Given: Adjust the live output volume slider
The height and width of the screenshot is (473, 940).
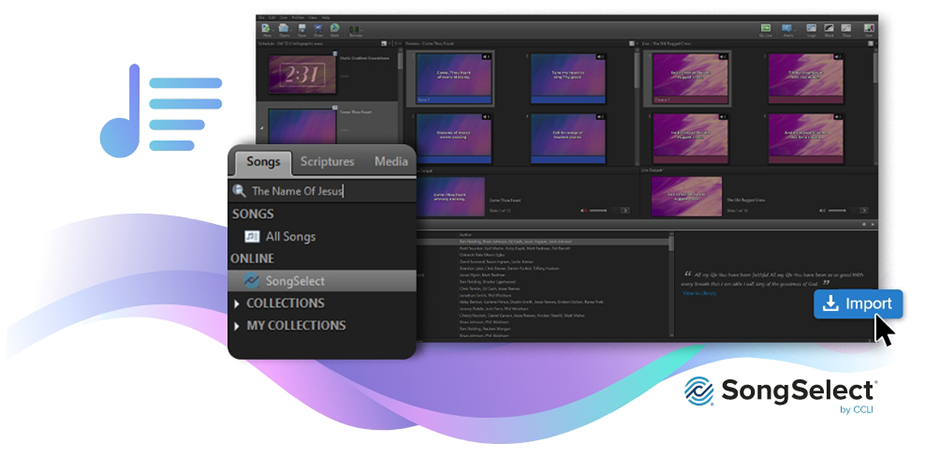Looking at the screenshot, I should coord(837,210).
